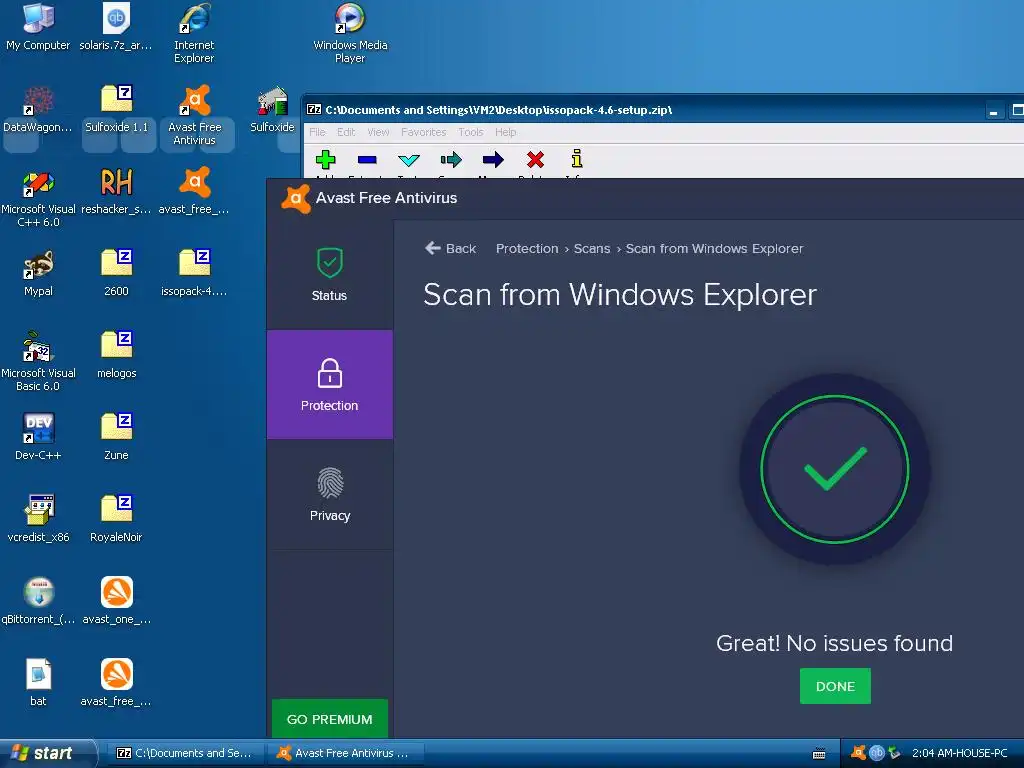Click the taskbar clock showing 2:04 AM
Viewport: 1024px width, 768px height.
pyautogui.click(x=960, y=753)
